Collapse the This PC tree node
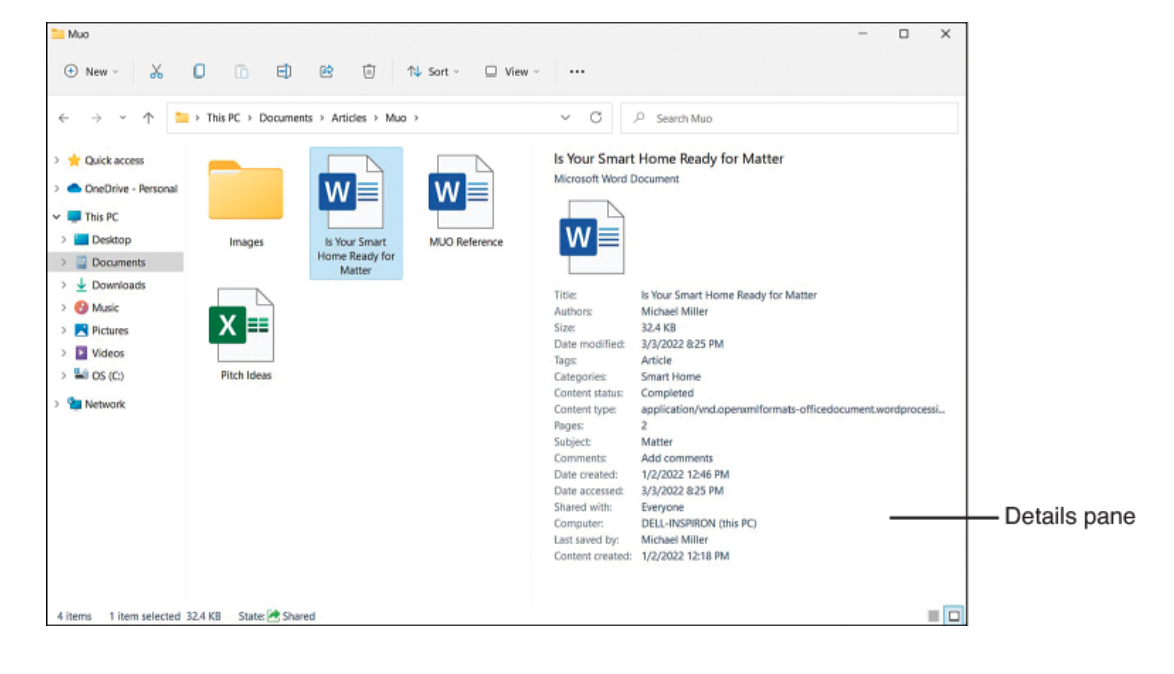The width and height of the screenshot is (1174, 674). click(57, 217)
